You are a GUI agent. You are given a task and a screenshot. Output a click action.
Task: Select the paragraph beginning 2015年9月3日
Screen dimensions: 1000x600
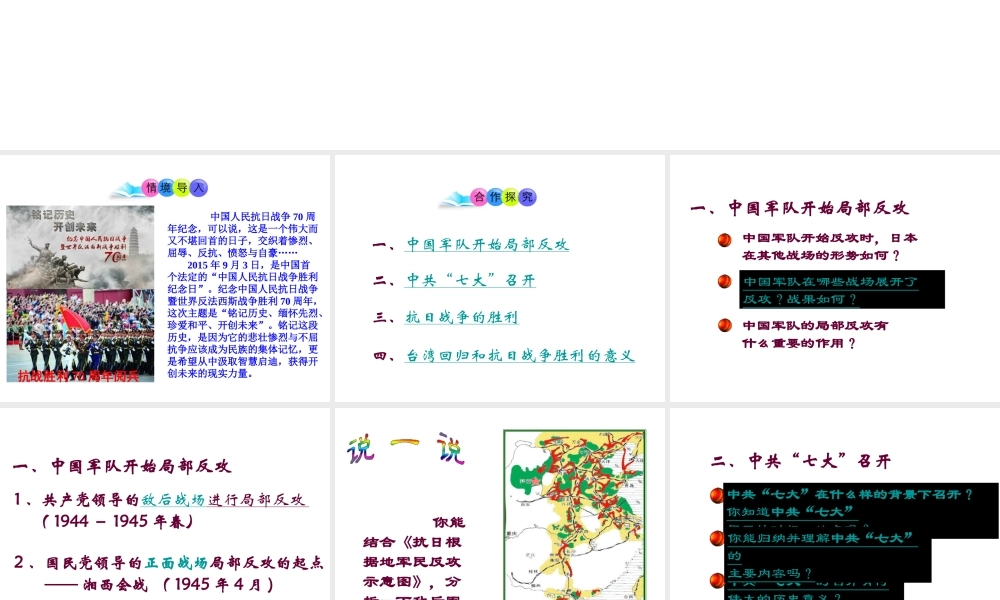click(246, 319)
